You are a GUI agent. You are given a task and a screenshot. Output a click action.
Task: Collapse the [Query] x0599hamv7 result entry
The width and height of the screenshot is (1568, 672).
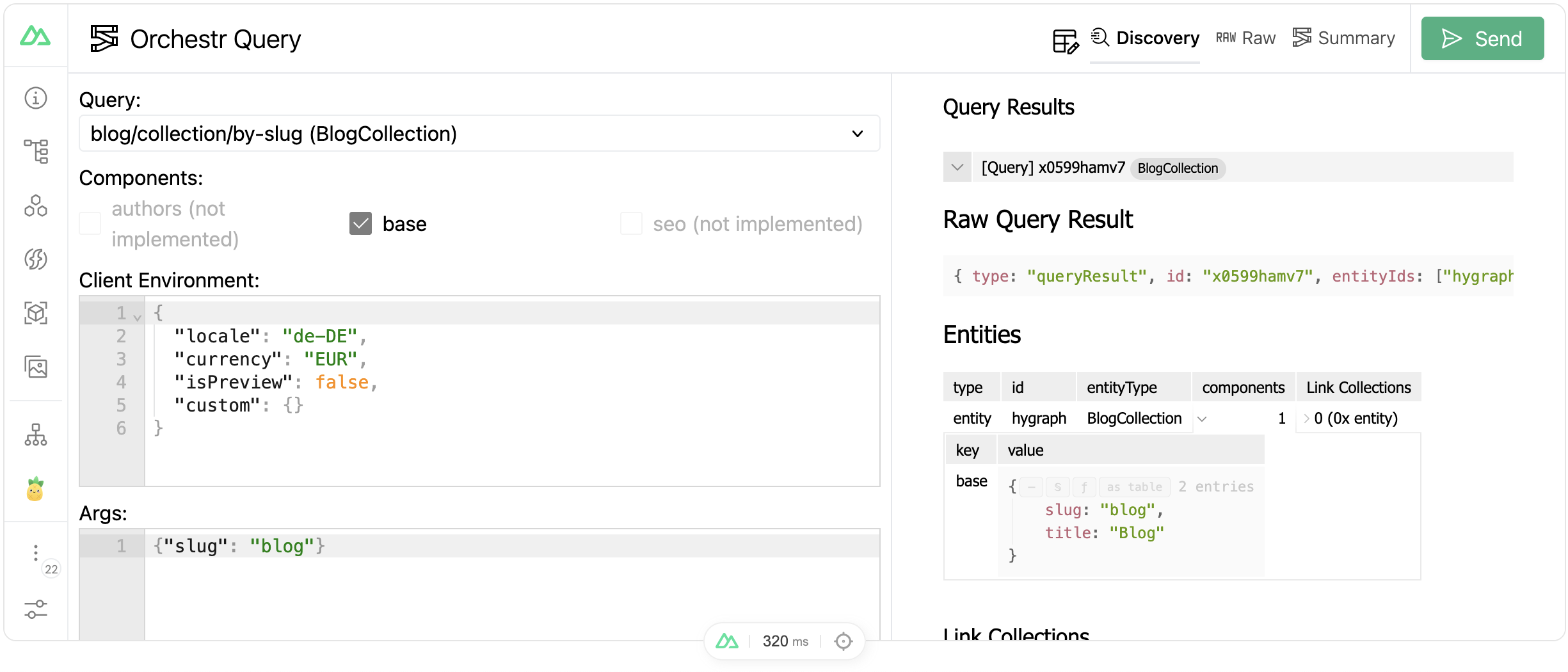tap(957, 167)
